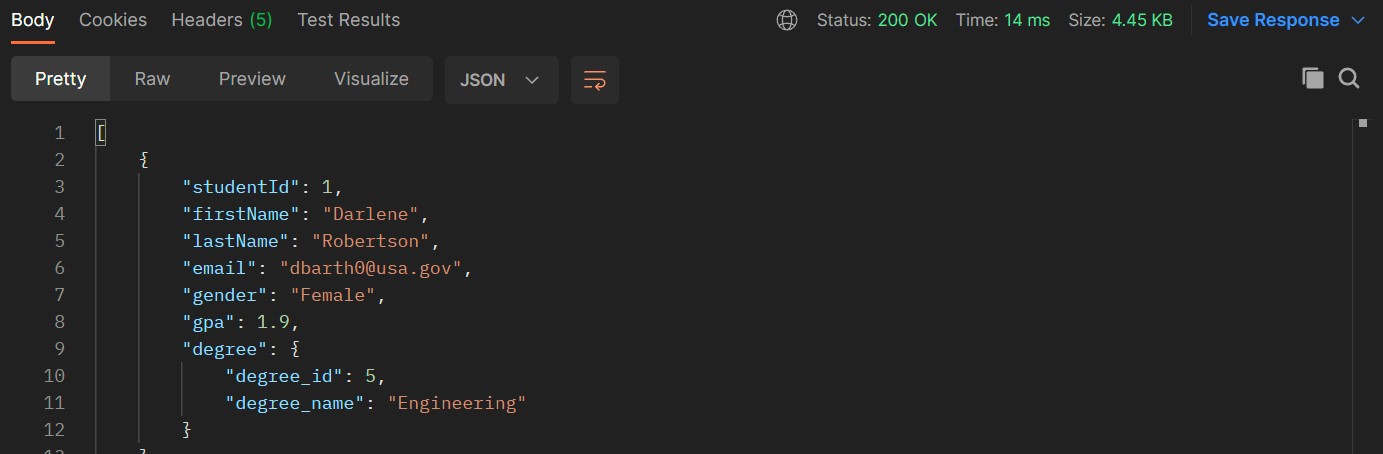Click the globe network information icon
The width and height of the screenshot is (1383, 454).
click(x=787, y=20)
